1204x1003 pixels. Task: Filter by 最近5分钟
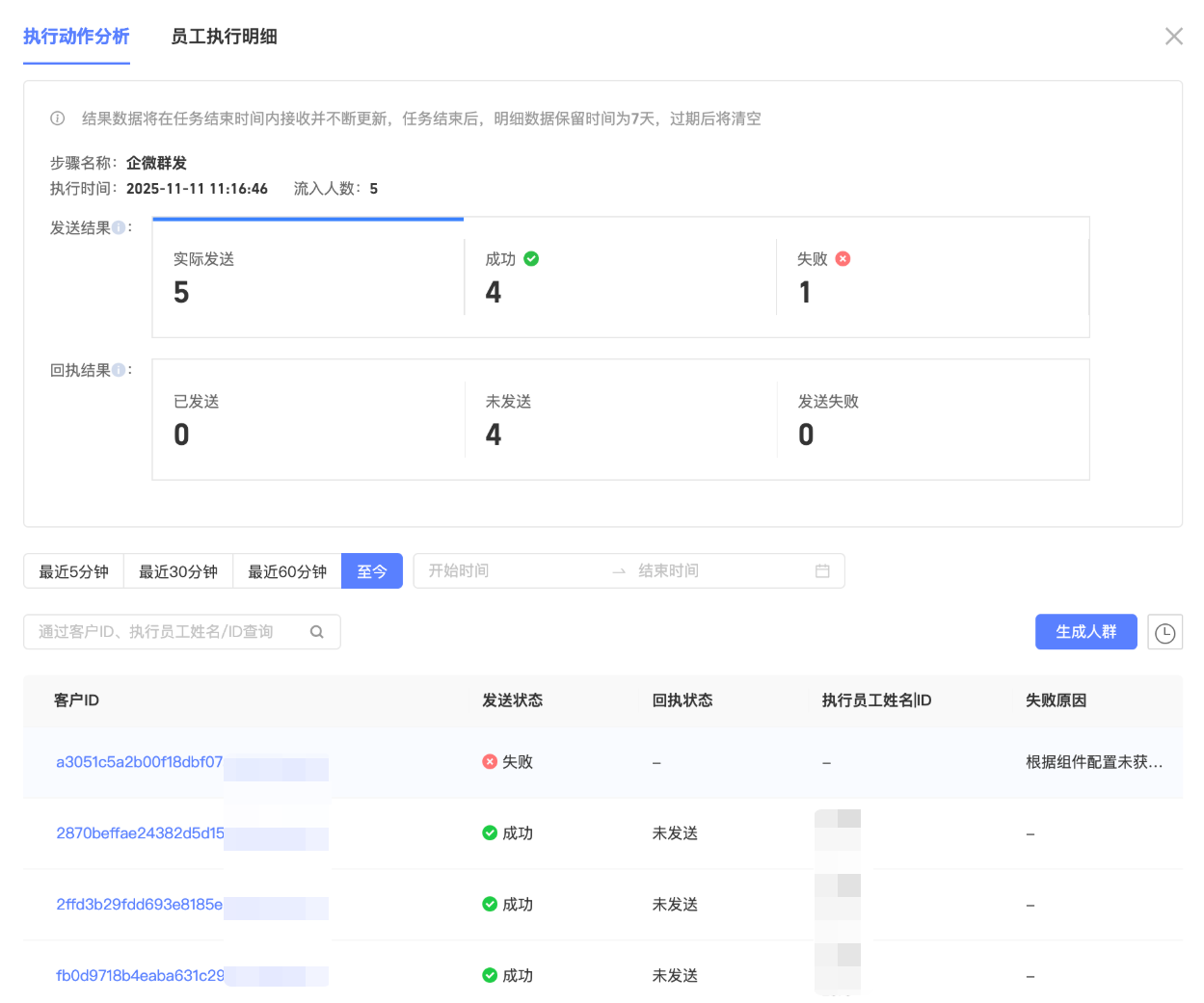(x=73, y=571)
